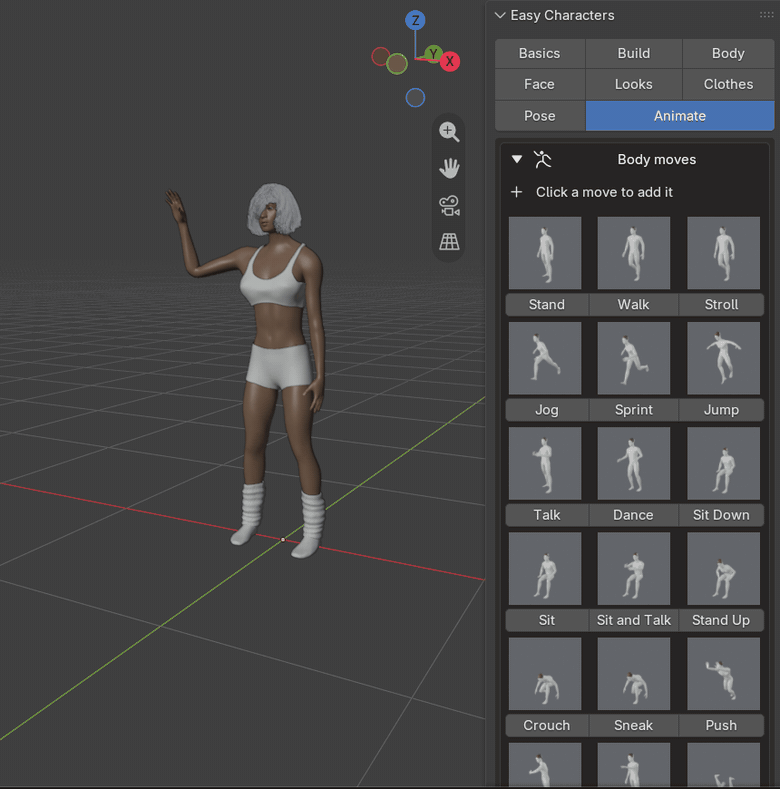This screenshot has height=789, width=780.
Task: Collapse the Body moves section triangle
Action: pos(517,160)
